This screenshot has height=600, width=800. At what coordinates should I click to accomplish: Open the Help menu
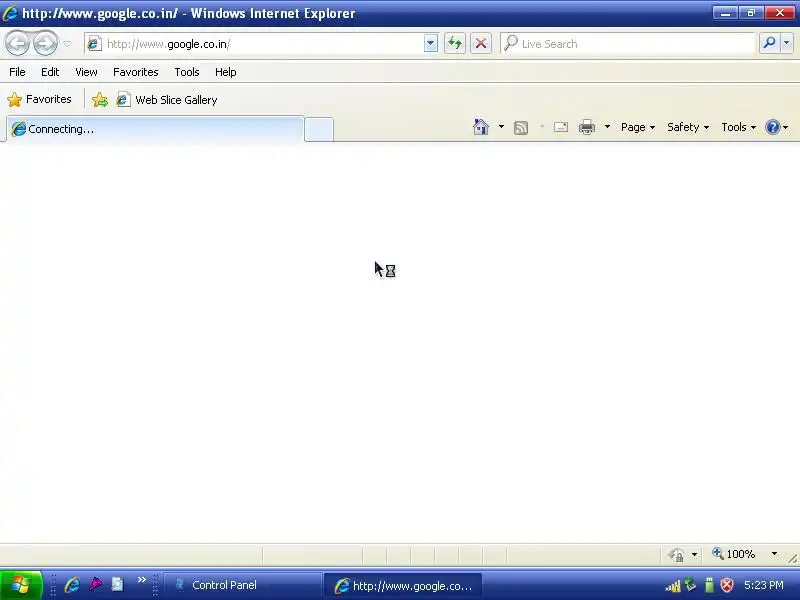(226, 72)
